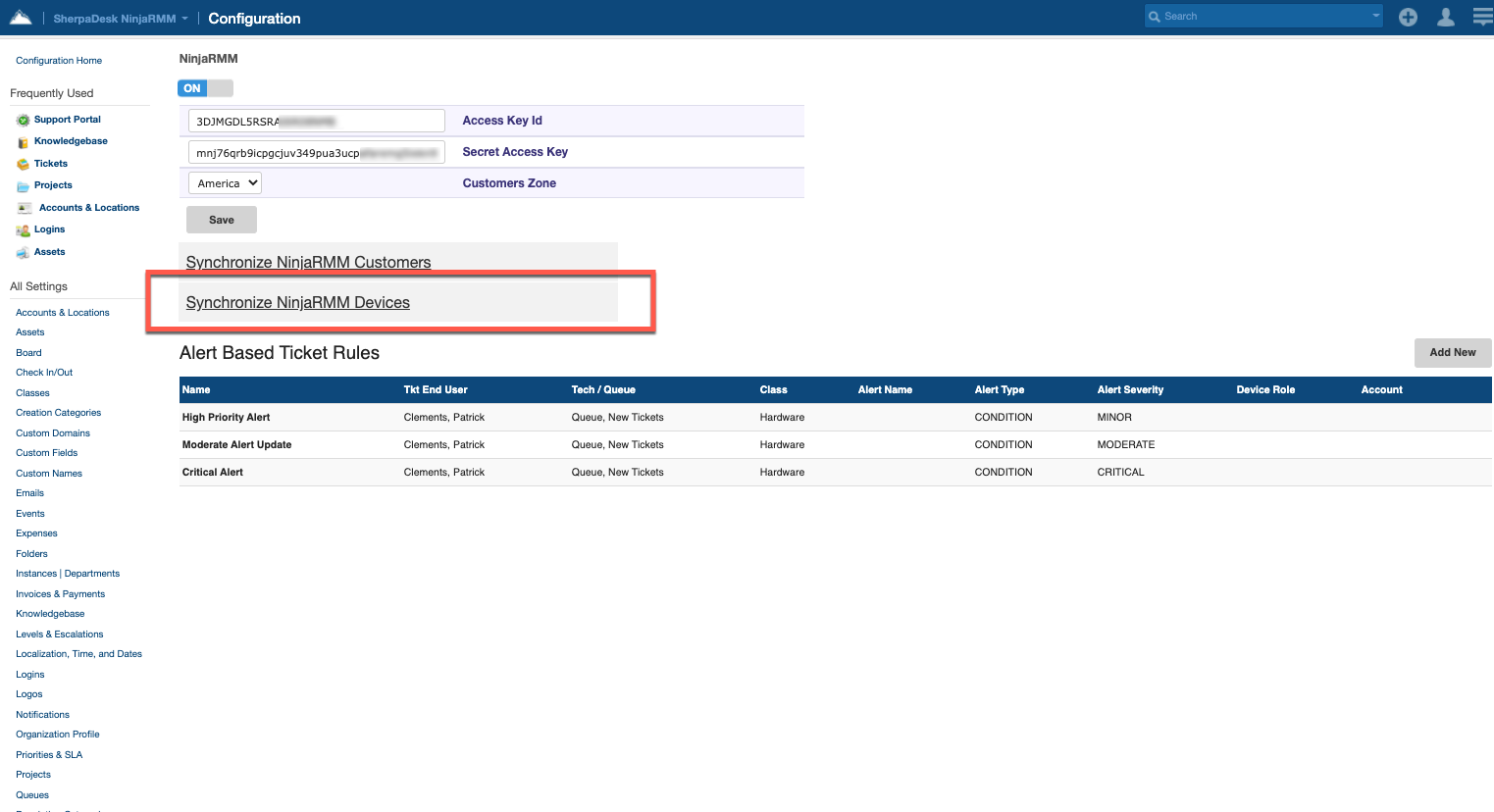Click the Logins people icon
Viewport: 1494px width, 812px height.
pos(23,230)
